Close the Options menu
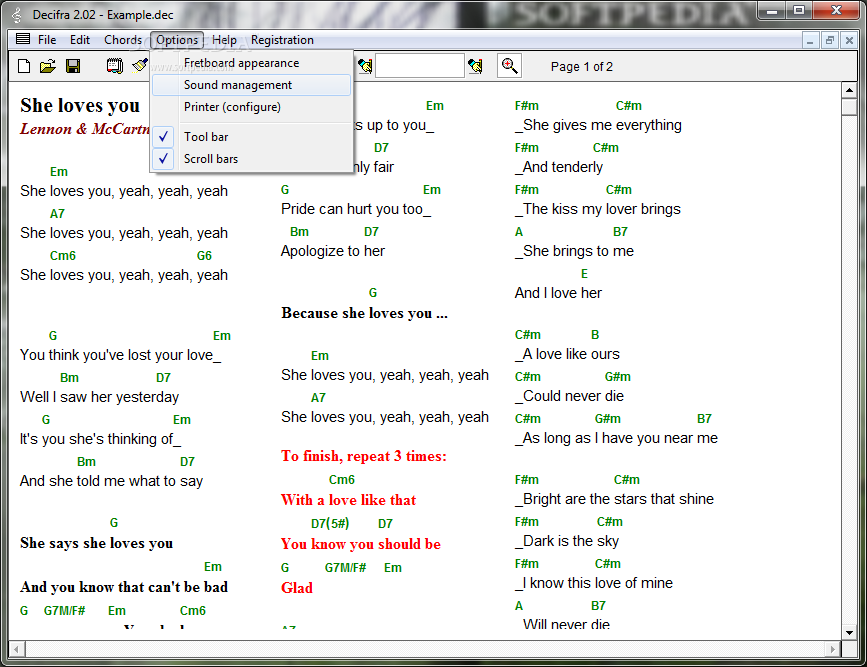Image resolution: width=867 pixels, height=667 pixels. click(177, 40)
